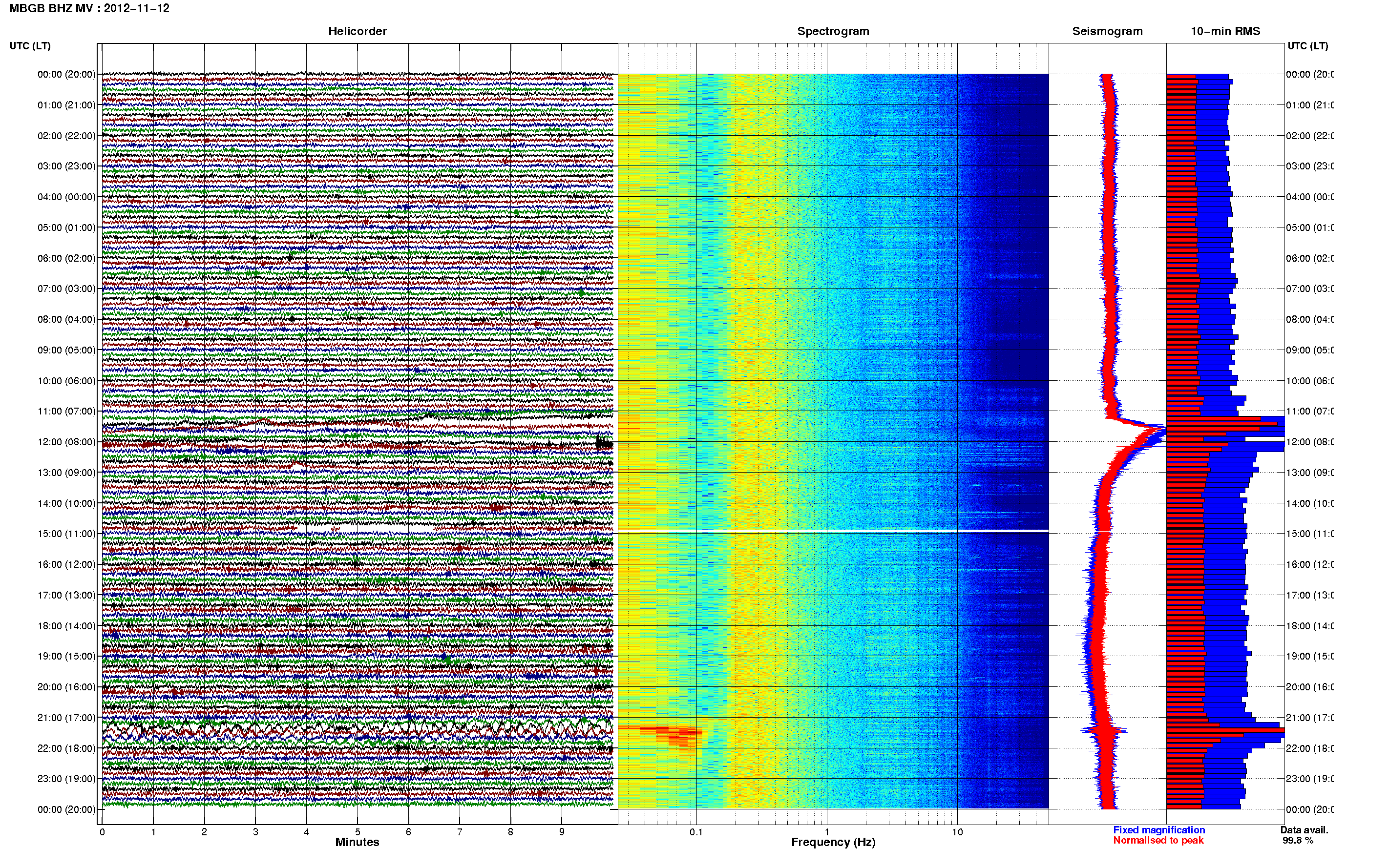The width and height of the screenshot is (1389, 868).
Task: Click the '12:00 (08:00)' left axis label
Action: pos(66,442)
